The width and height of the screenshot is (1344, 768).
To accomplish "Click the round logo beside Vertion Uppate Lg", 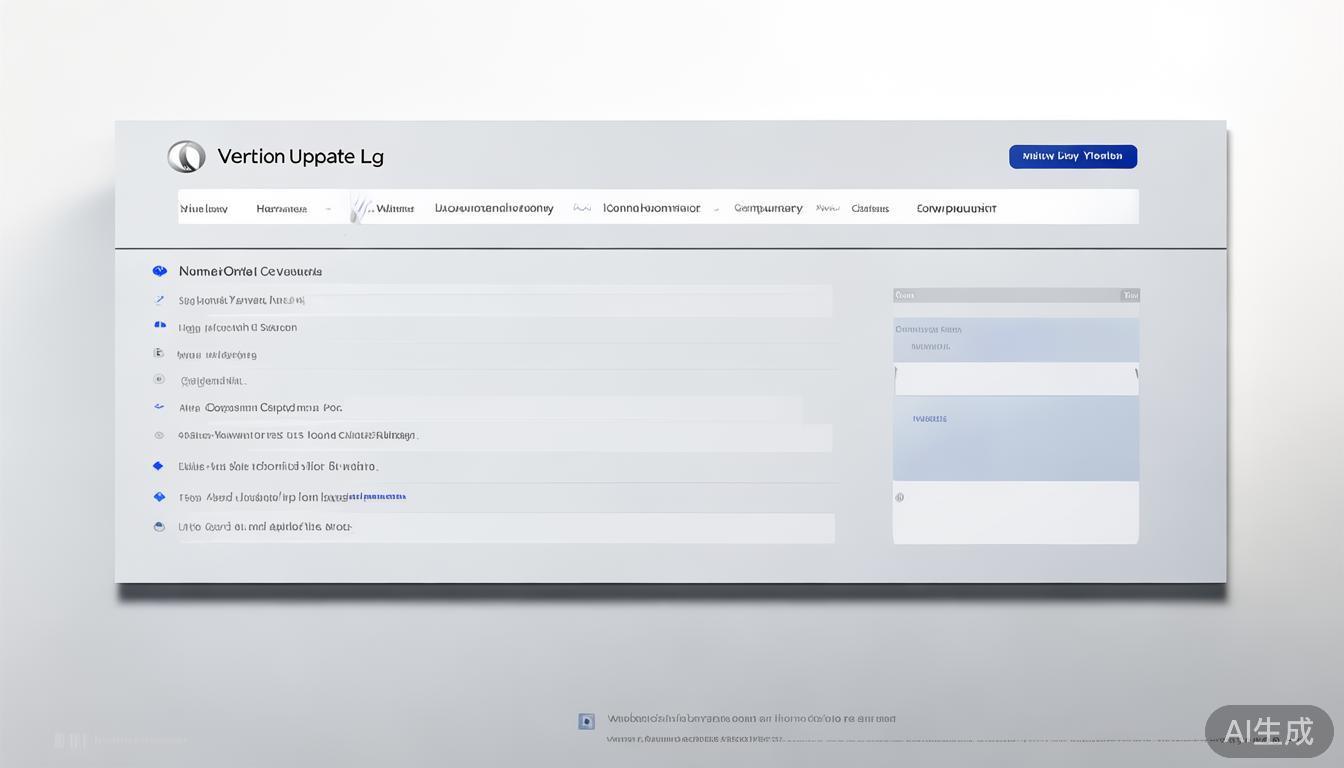I will pyautogui.click(x=186, y=156).
